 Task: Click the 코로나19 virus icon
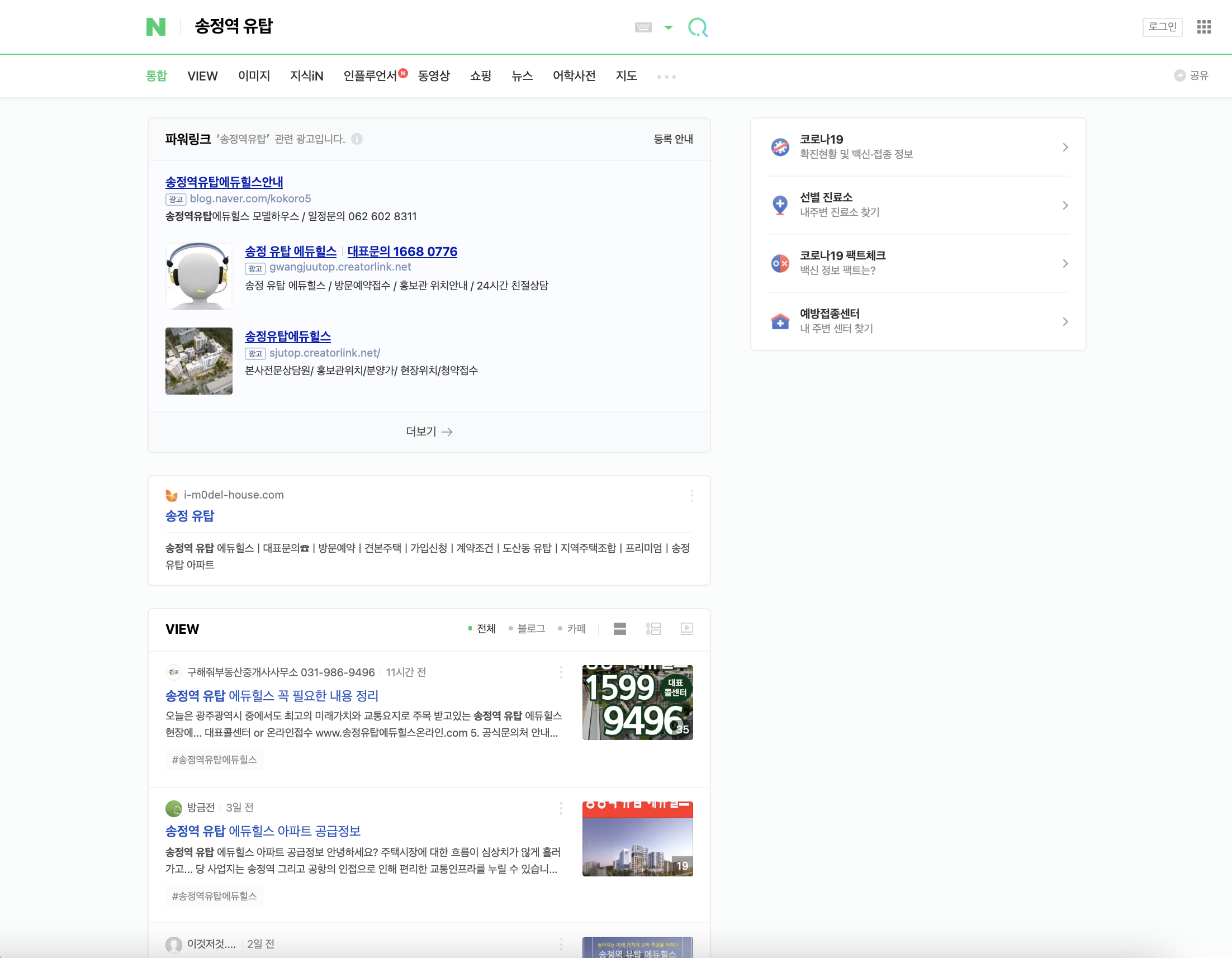[780, 146]
